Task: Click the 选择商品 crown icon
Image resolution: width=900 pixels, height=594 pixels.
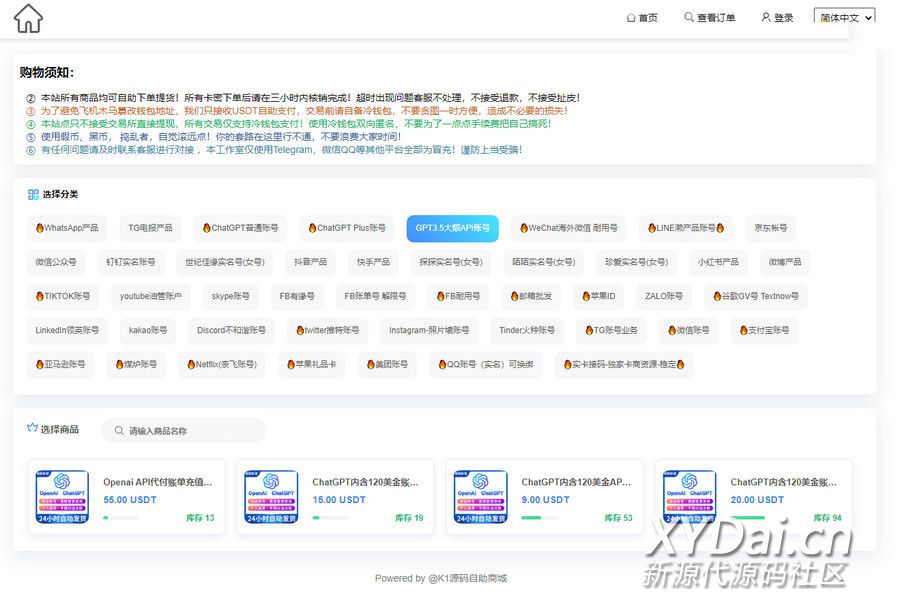Action: 32,429
